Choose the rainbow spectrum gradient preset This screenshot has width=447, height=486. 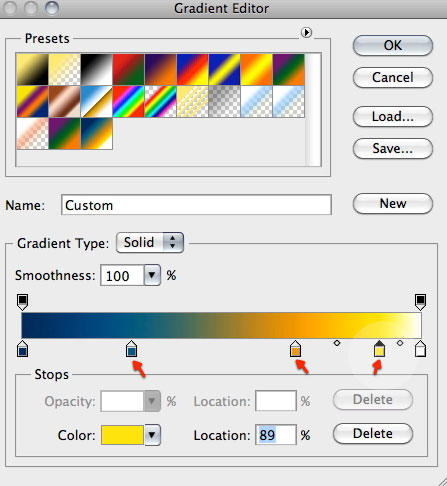[x=128, y=102]
